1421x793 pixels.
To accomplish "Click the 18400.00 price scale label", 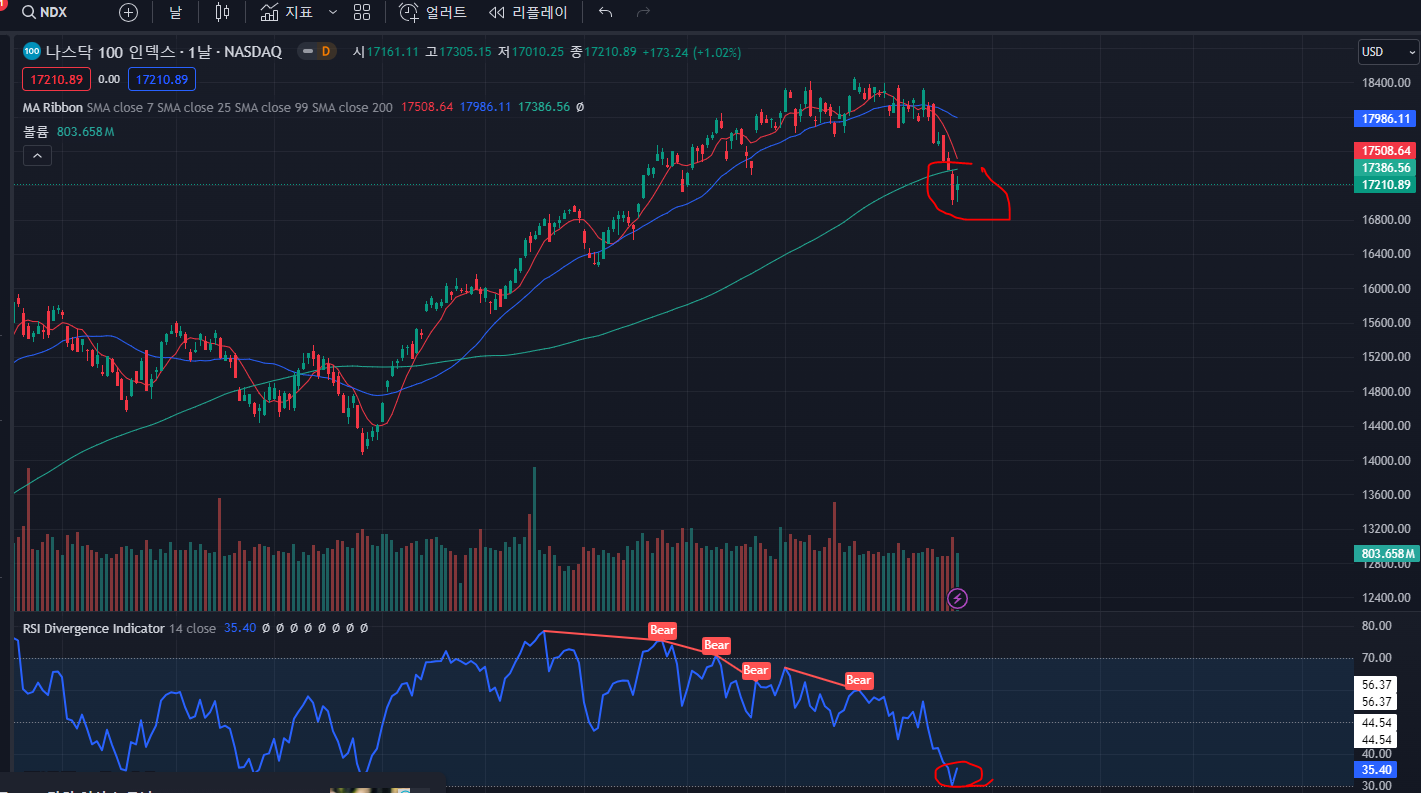I will [x=1386, y=83].
